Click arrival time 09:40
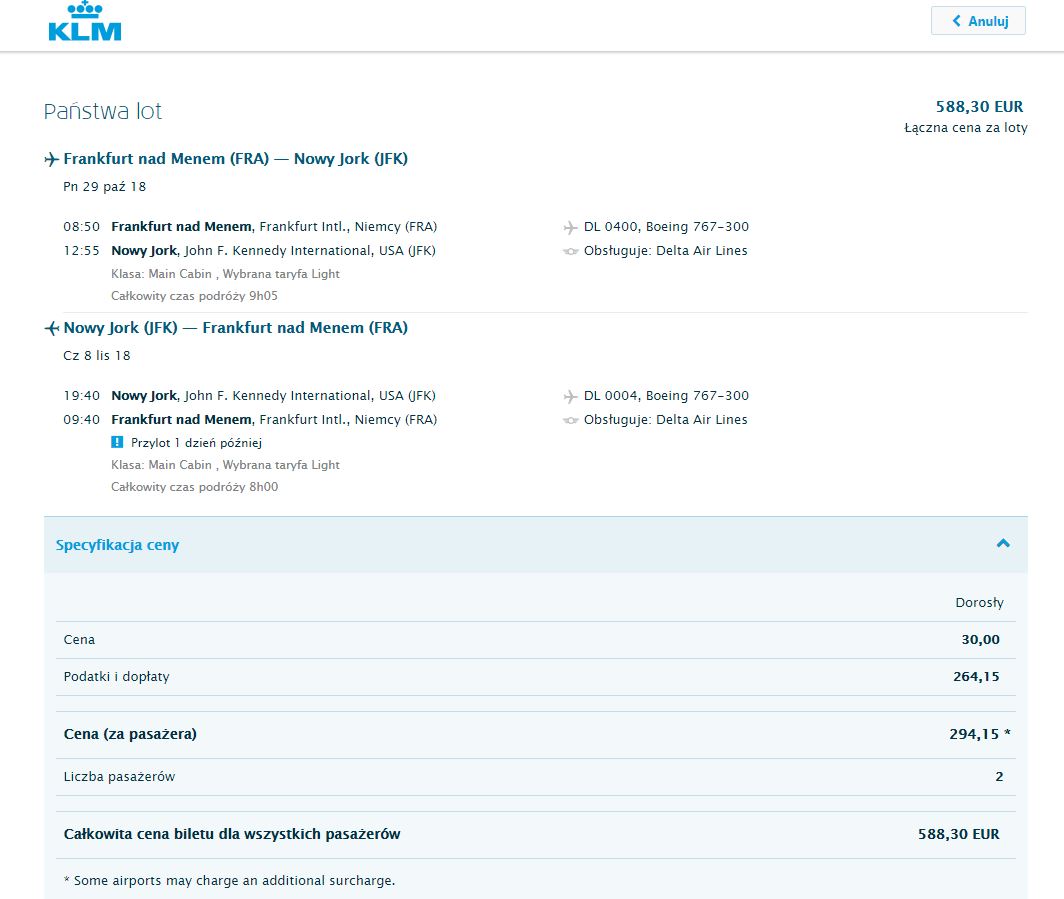Screen dimensions: 1064x899 click(81, 419)
